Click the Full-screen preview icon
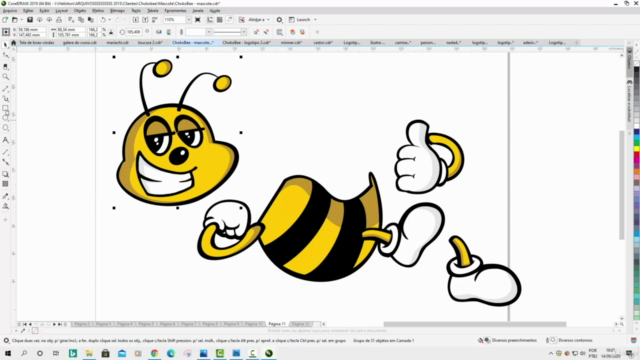The width and height of the screenshot is (640, 360). point(198,20)
